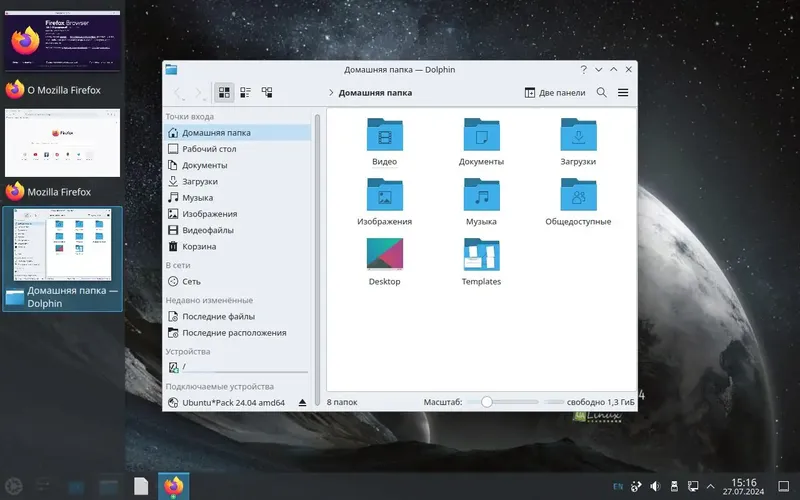
Task: Click the Две панели split button
Action: coord(555,92)
